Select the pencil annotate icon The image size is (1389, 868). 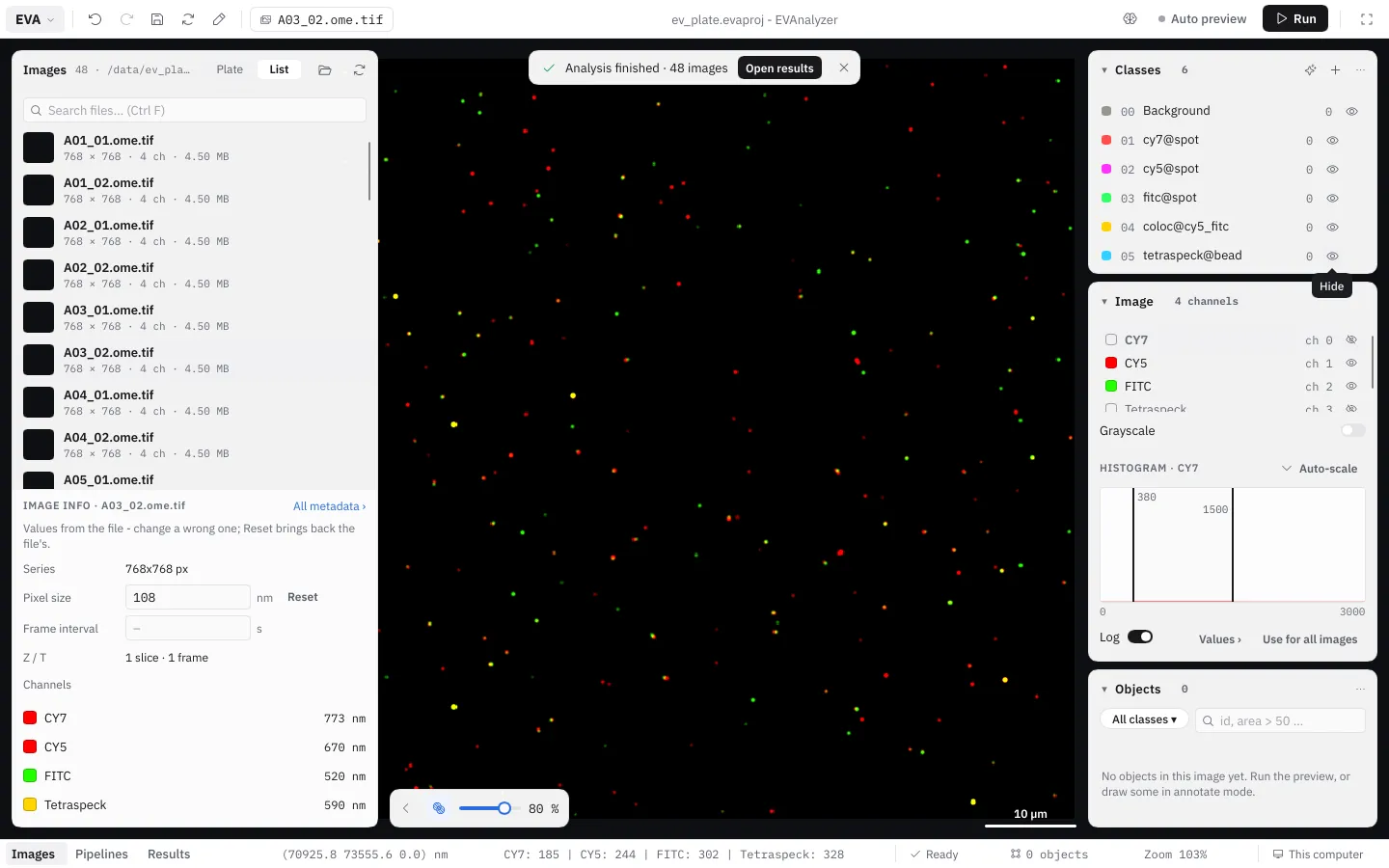pos(219,19)
